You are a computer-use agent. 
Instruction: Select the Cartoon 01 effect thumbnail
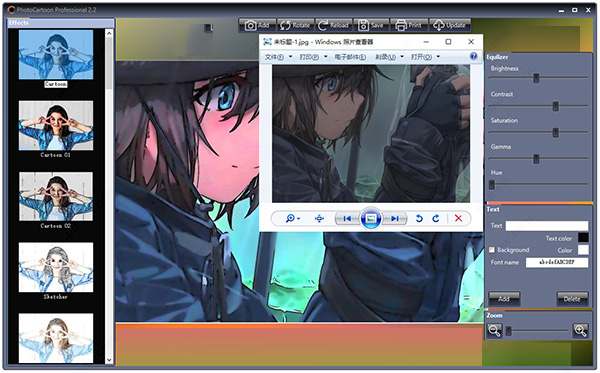pyautogui.click(x=56, y=125)
